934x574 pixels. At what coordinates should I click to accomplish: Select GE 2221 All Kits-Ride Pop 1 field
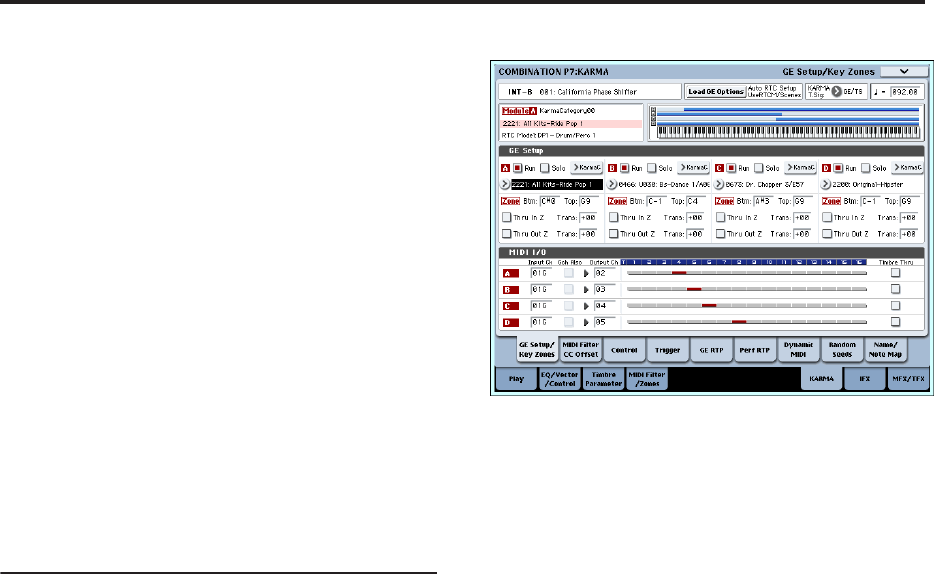pos(557,185)
